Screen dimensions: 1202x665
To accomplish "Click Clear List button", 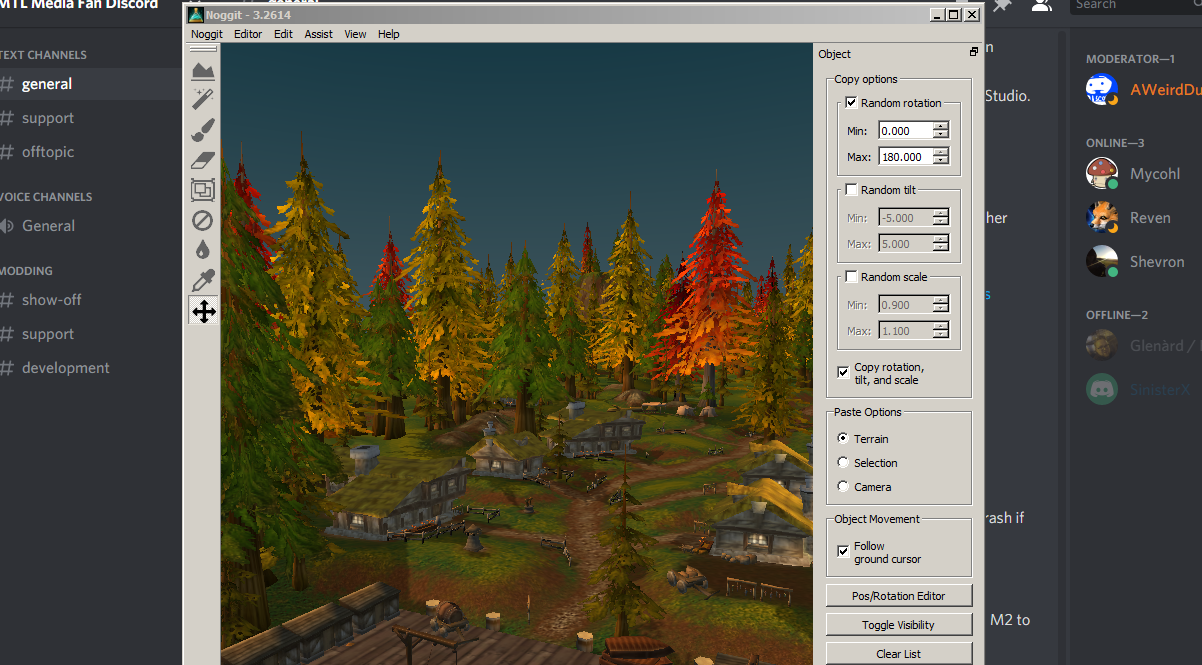I will [899, 653].
